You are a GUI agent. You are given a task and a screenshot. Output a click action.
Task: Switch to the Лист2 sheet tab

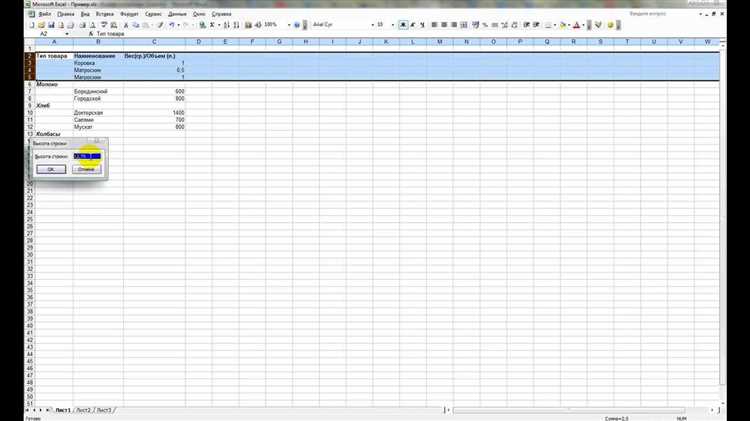point(84,410)
